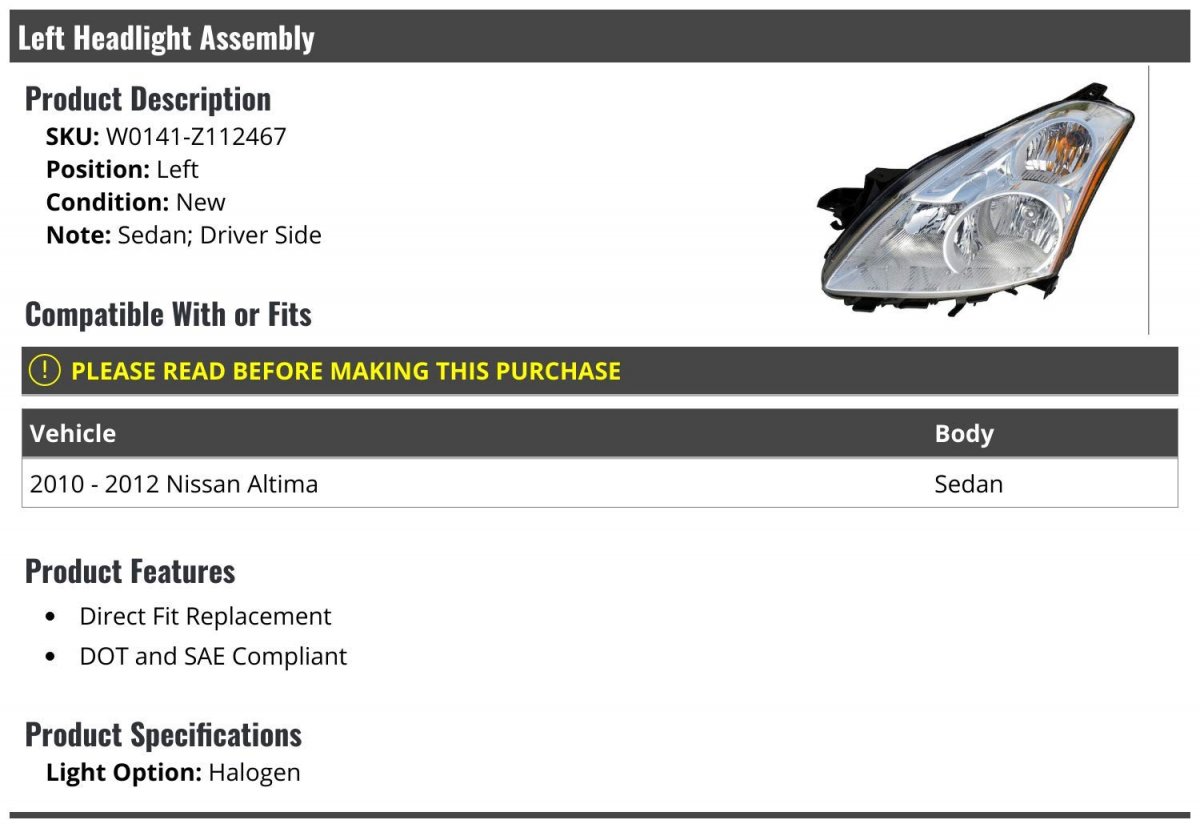Click the Left Headlight Assembly title bar
The image size is (1200, 828).
tap(166, 38)
